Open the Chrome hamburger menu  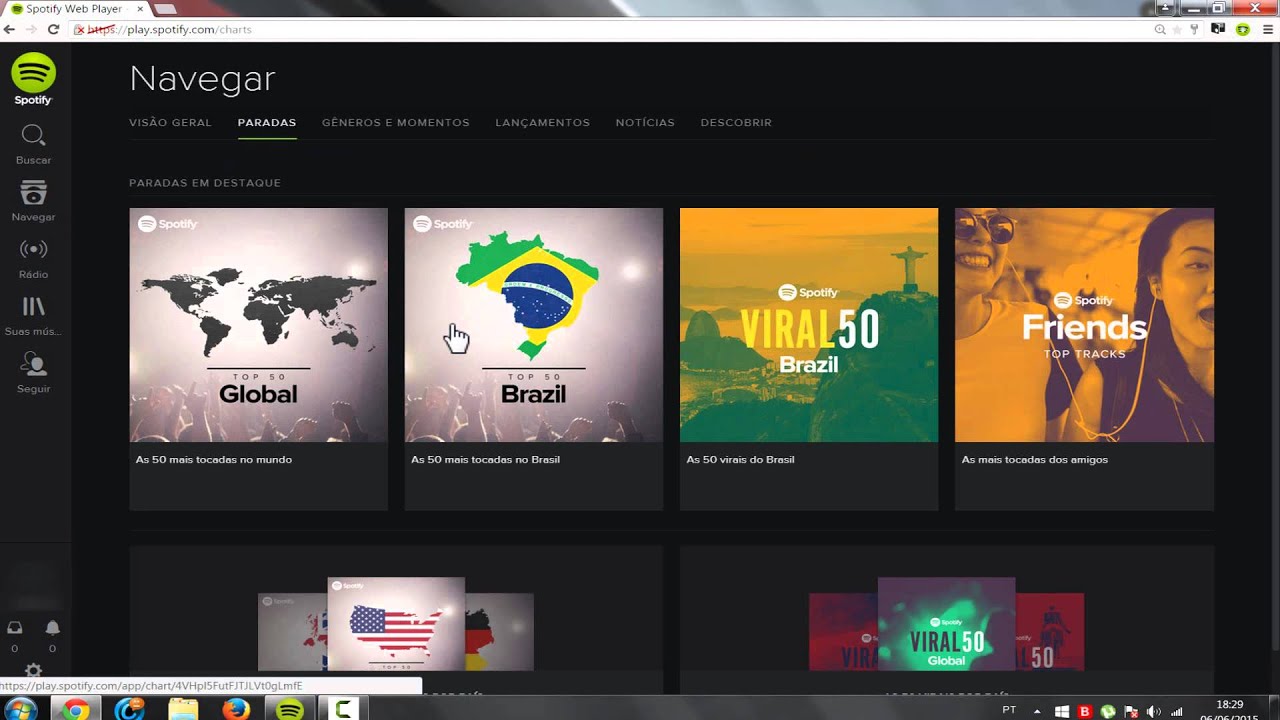(x=1268, y=30)
